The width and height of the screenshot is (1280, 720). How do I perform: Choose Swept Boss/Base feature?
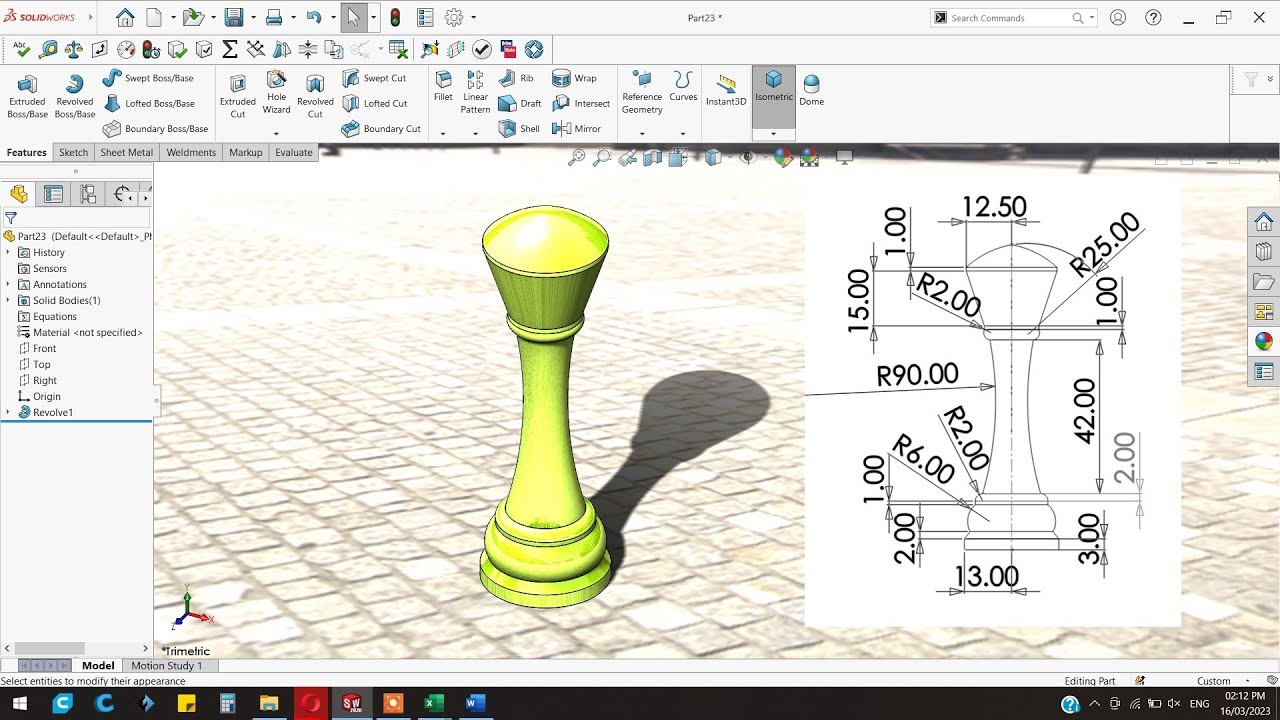[148, 78]
